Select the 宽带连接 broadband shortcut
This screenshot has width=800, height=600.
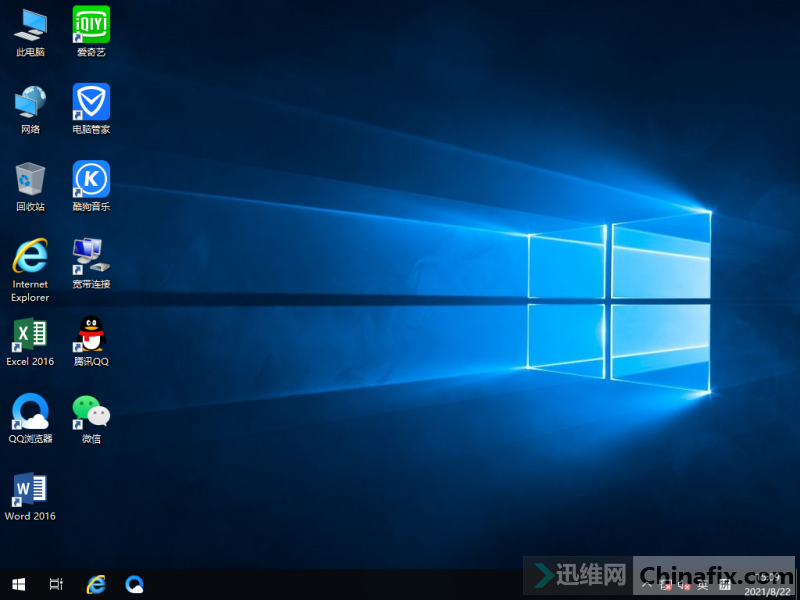coord(91,264)
